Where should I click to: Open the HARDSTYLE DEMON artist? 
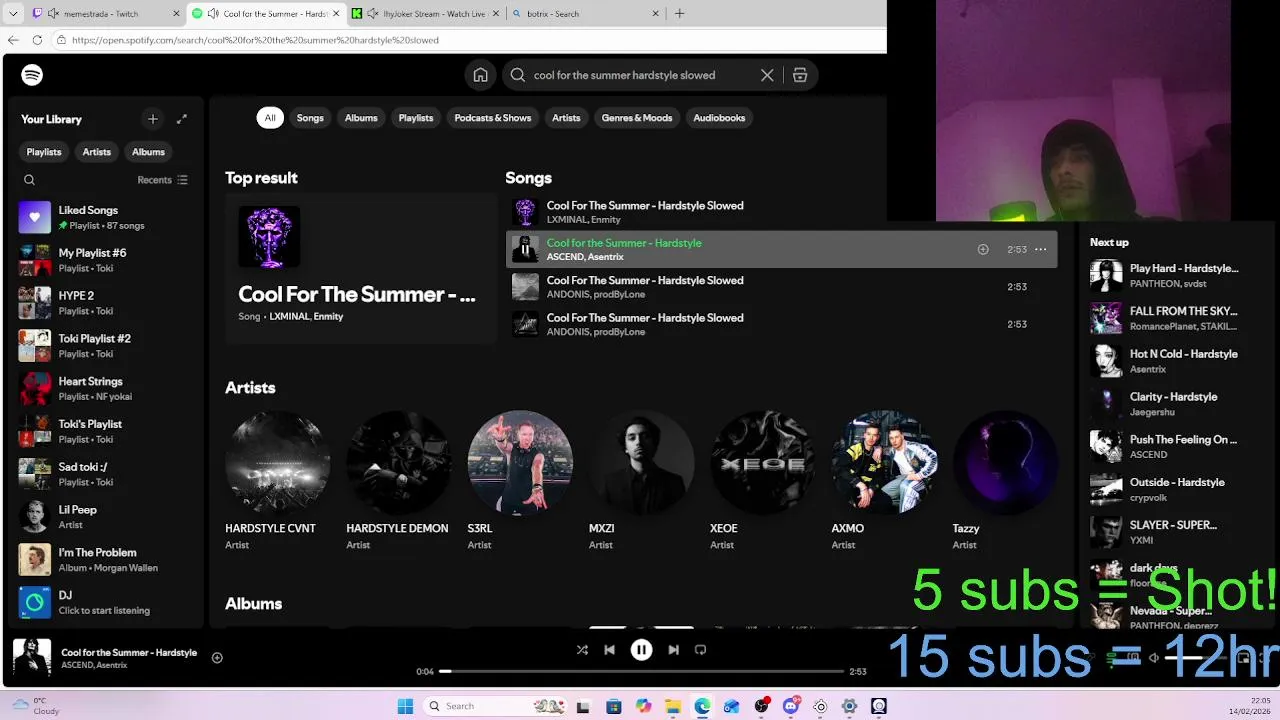[x=398, y=481]
